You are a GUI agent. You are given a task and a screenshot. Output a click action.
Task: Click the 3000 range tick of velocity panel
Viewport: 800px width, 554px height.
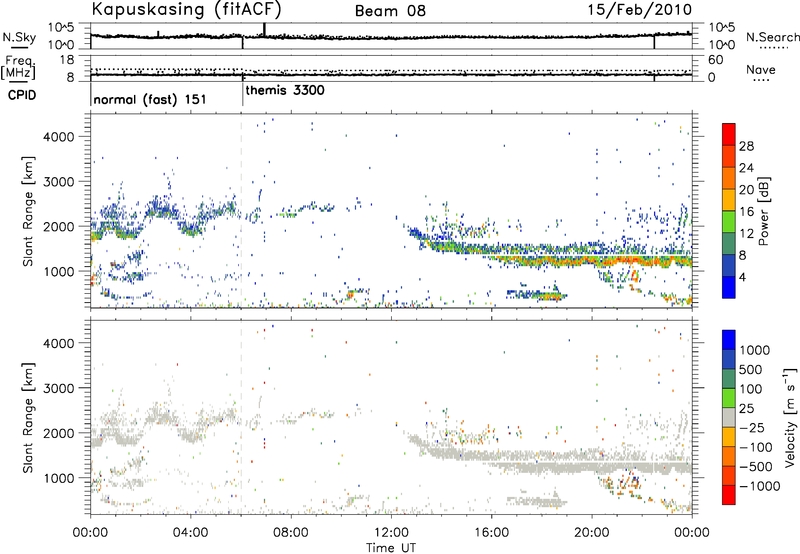tap(58, 388)
